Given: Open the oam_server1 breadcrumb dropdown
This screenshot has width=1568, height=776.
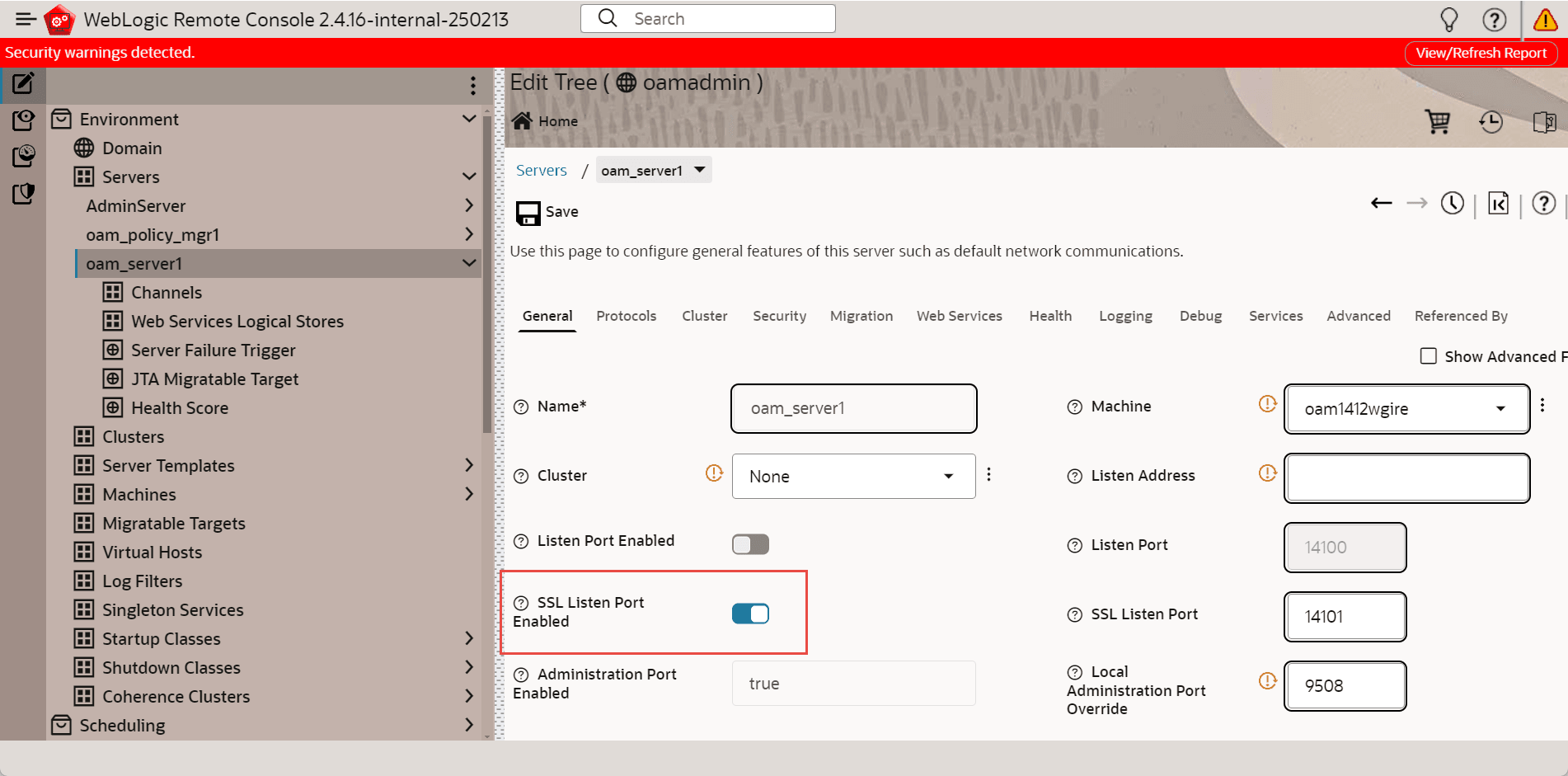Looking at the screenshot, I should click(653, 170).
